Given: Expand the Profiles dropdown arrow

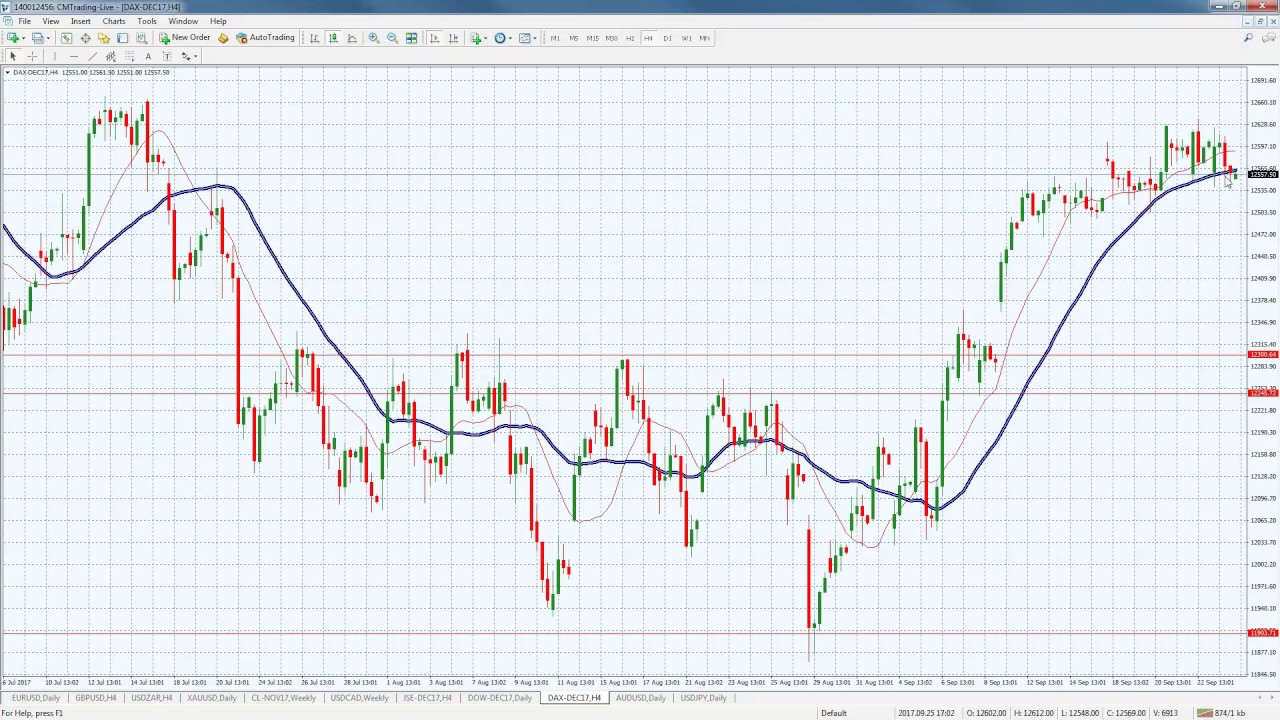Looking at the screenshot, I should click(48, 38).
